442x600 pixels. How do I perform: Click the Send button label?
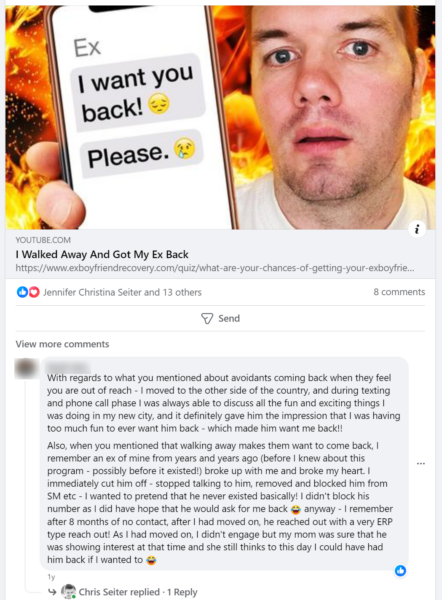click(x=229, y=318)
